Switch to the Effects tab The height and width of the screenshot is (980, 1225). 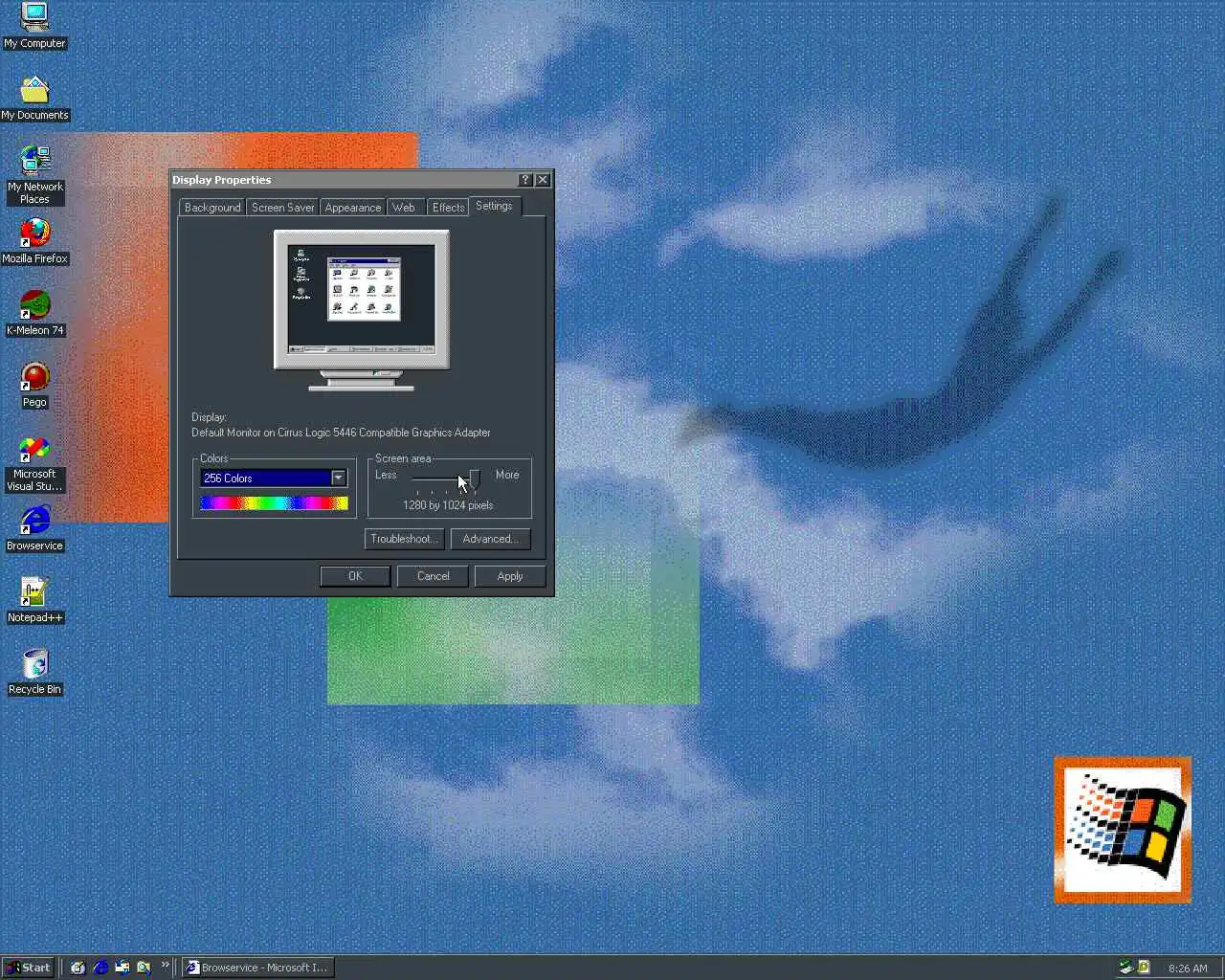448,208
